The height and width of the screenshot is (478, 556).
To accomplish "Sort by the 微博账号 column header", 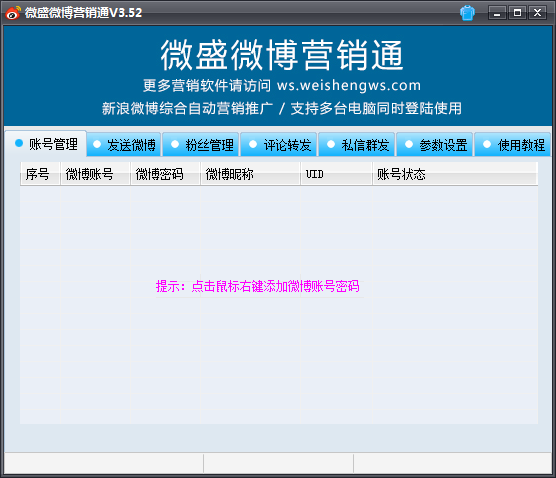I will tap(95, 174).
